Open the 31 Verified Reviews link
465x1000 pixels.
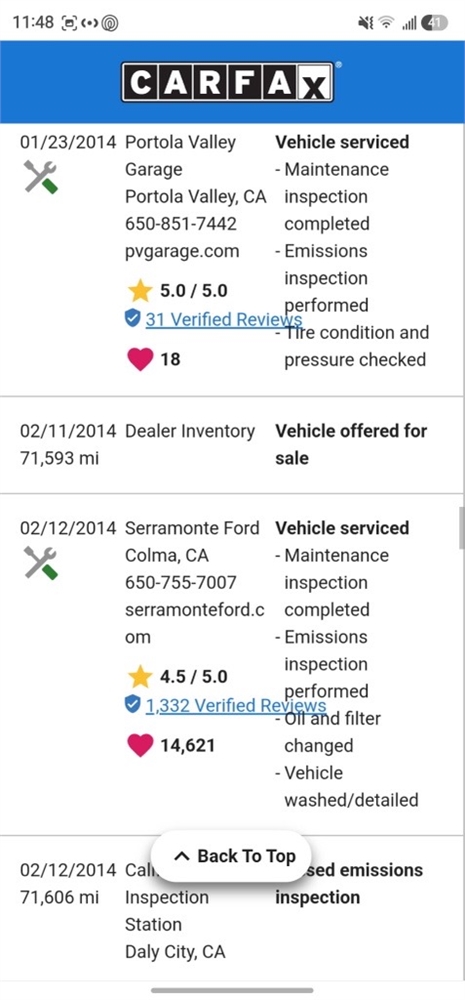(223, 319)
